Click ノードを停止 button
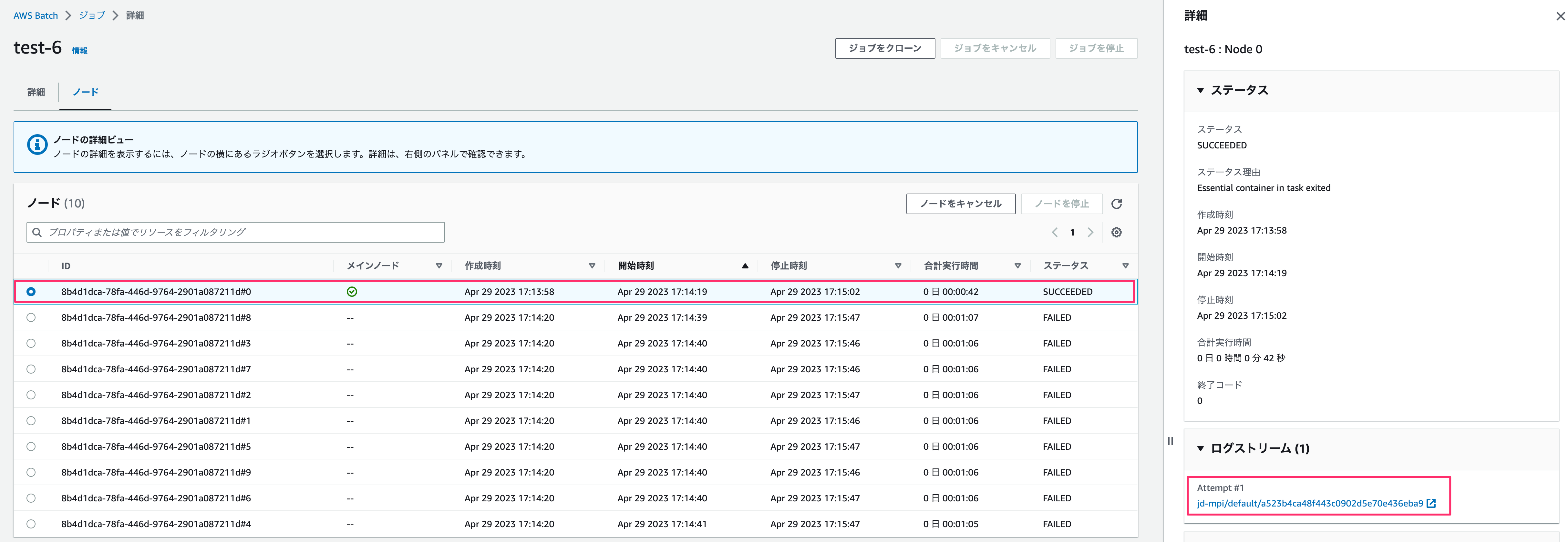Viewport: 1568px width, 542px height. [1062, 204]
